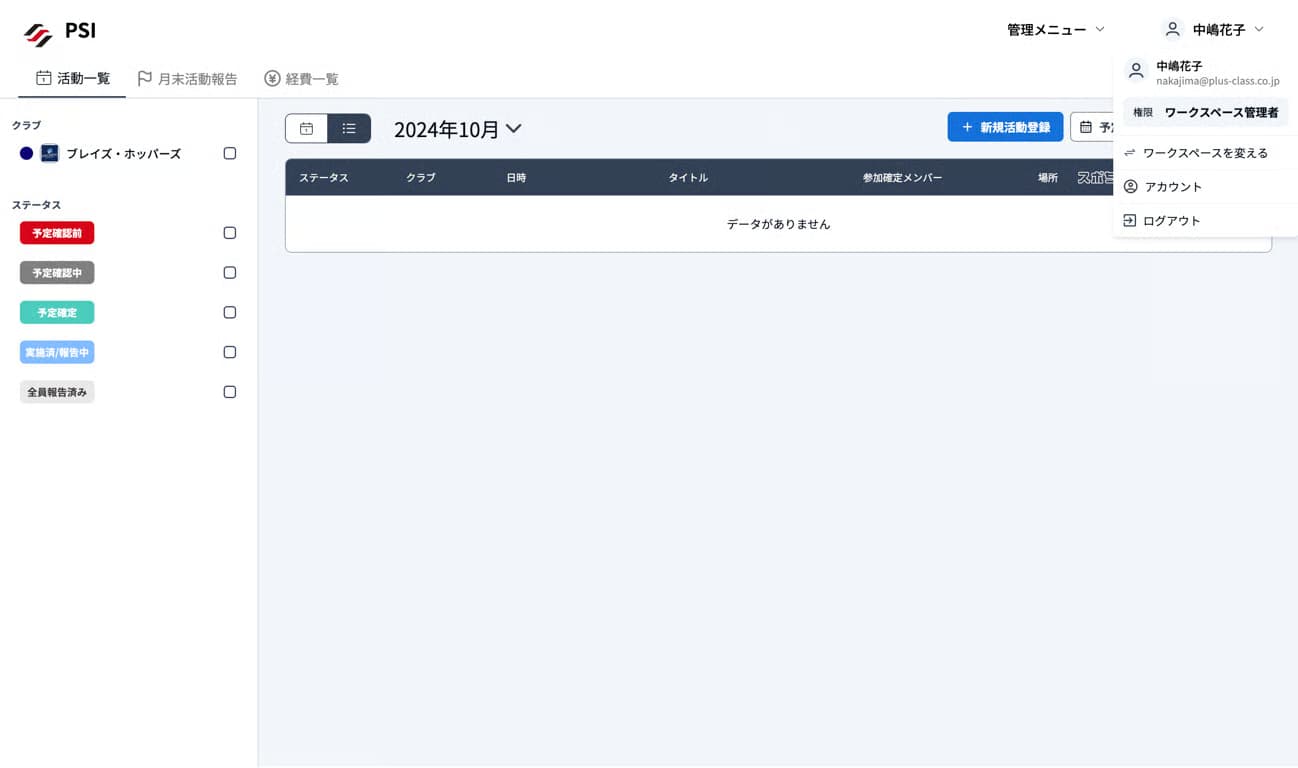Click the ログアウト exit icon
Image resolution: width=1298 pixels, height=768 pixels.
[1130, 221]
